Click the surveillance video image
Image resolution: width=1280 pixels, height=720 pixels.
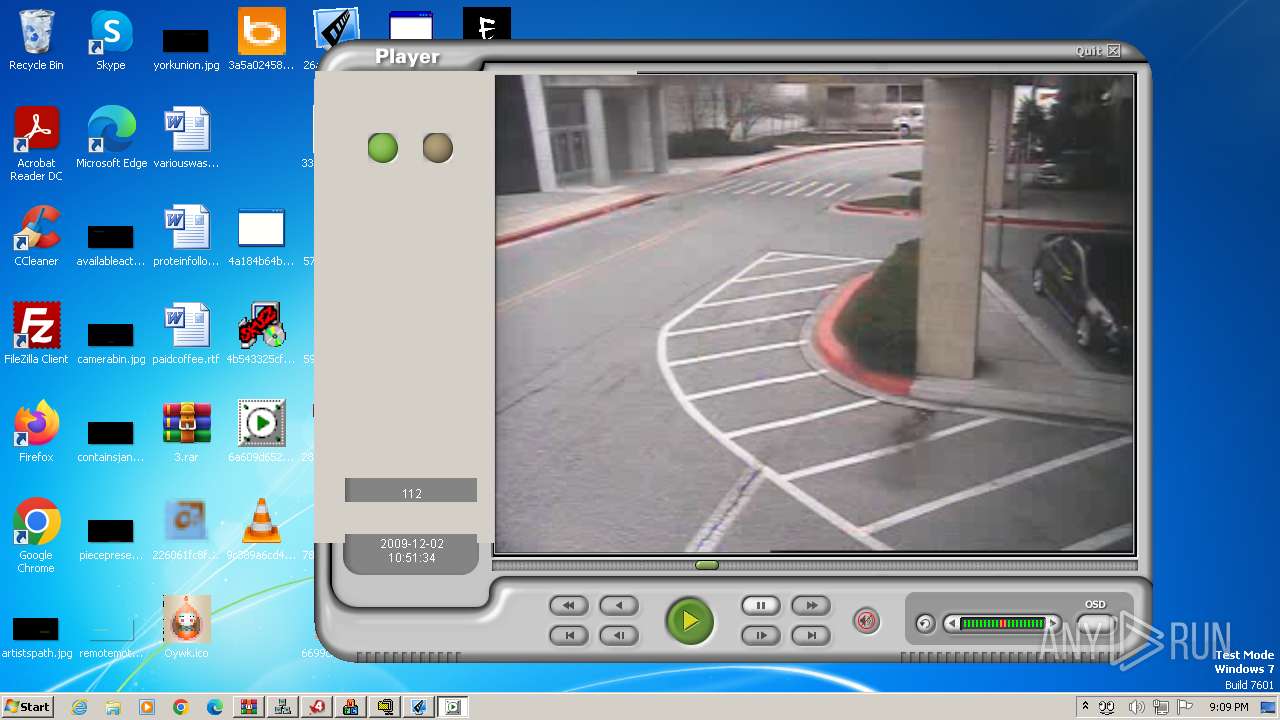point(815,314)
